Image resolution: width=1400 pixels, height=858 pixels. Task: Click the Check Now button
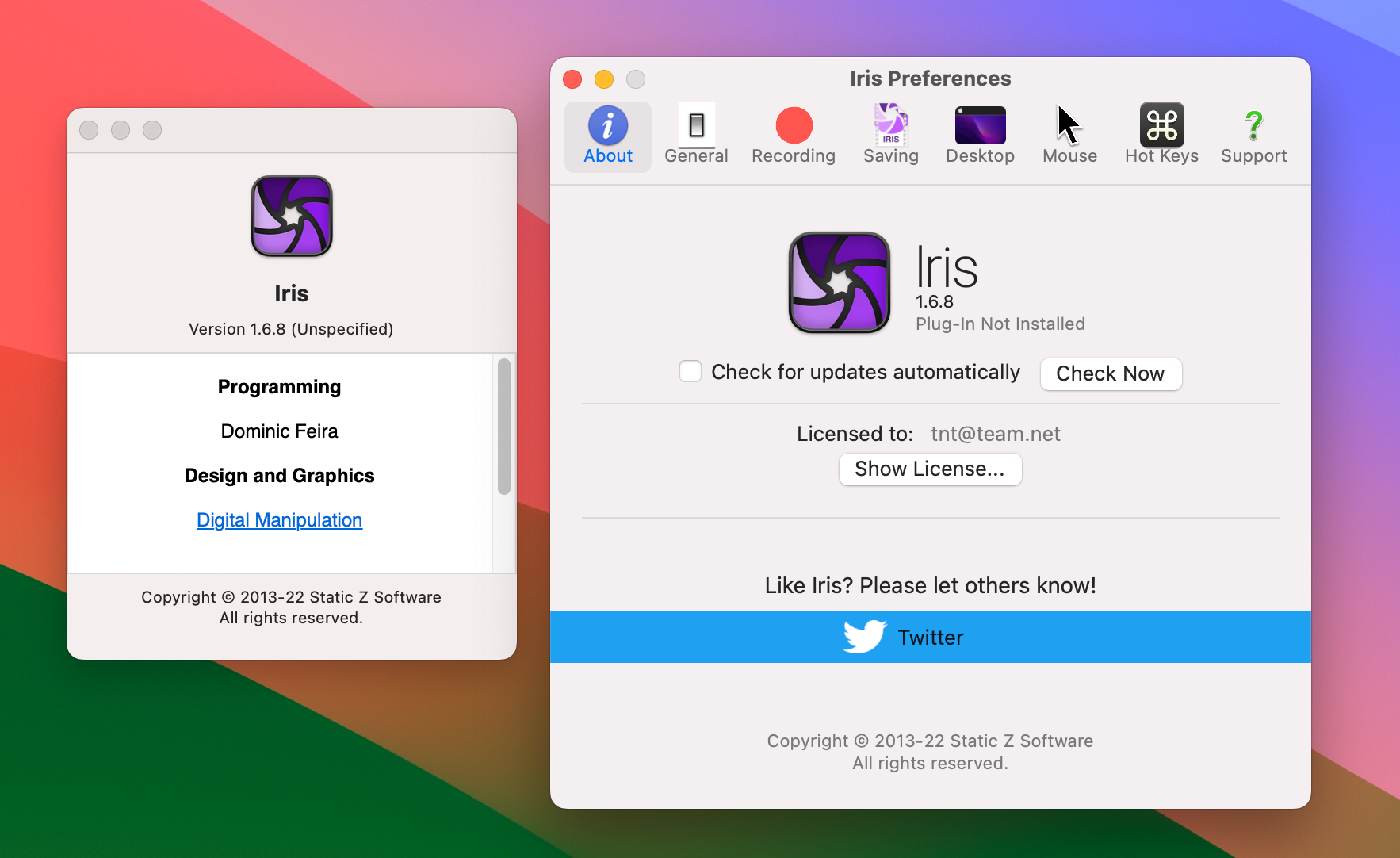click(x=1111, y=373)
